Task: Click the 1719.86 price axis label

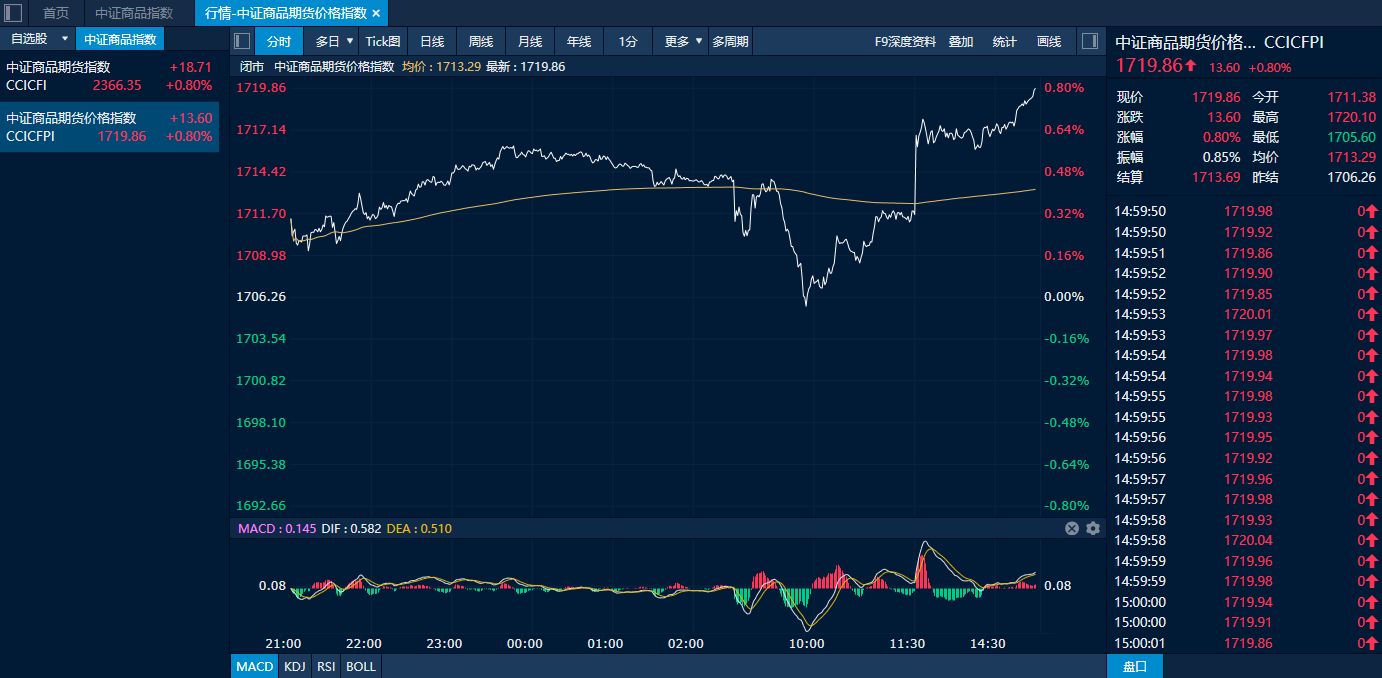Action: coord(261,88)
